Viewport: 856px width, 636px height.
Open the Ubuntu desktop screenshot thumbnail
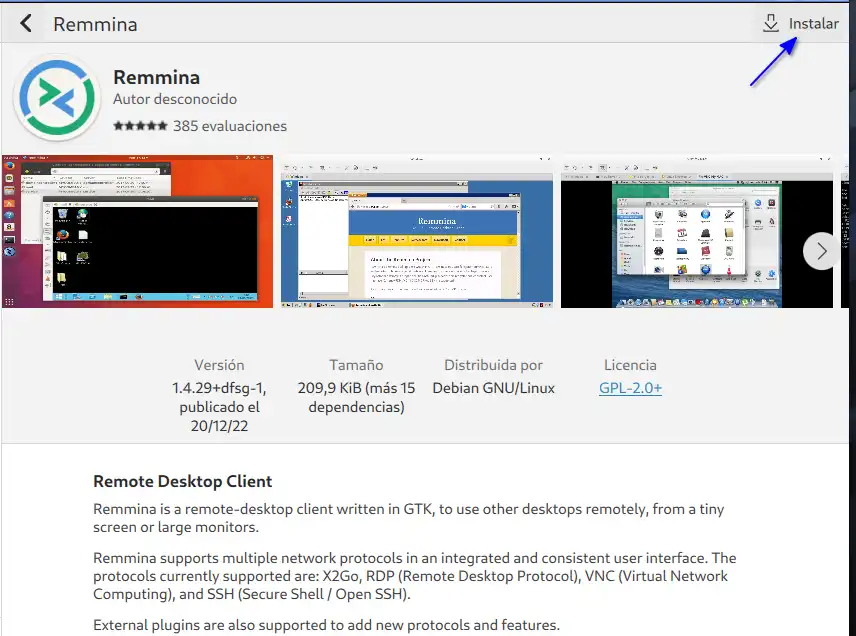tap(137, 231)
